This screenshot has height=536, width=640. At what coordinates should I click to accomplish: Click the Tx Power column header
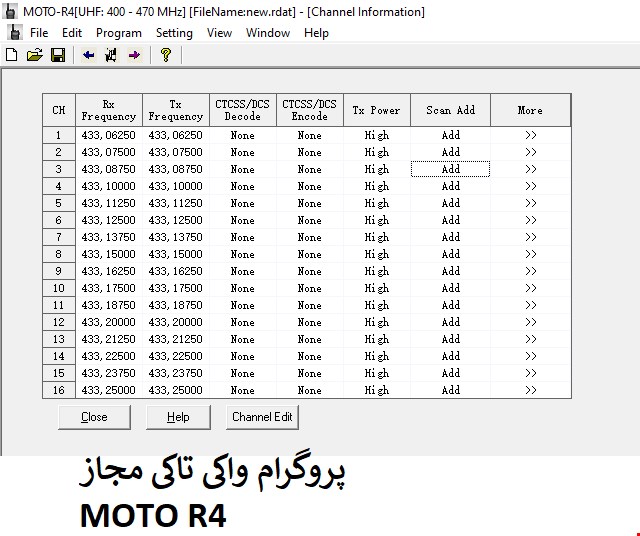point(377,110)
